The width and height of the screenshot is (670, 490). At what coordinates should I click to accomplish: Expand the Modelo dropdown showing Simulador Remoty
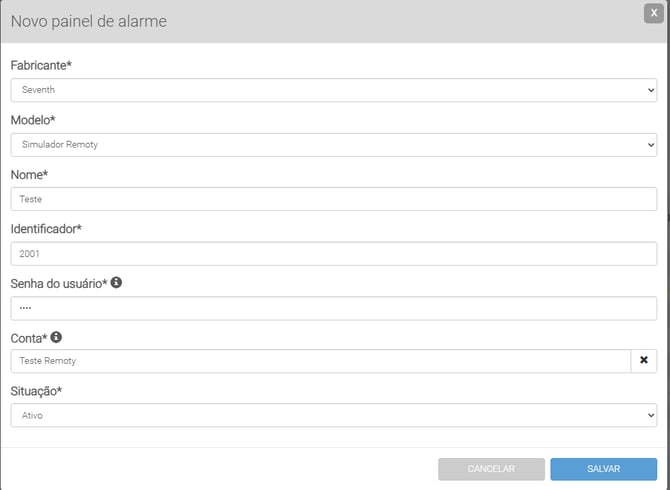(333, 144)
